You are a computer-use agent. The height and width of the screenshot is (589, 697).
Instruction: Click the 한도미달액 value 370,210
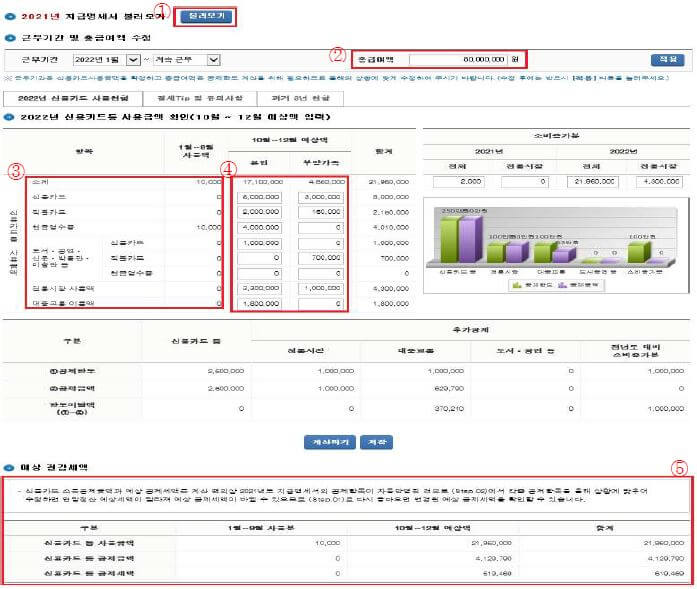449,409
